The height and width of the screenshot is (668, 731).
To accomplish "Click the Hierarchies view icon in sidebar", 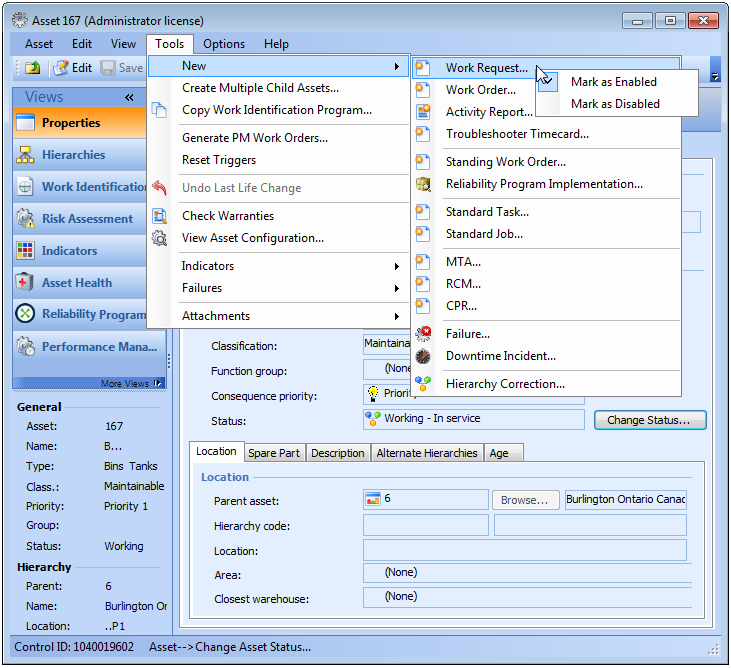I will tap(26, 155).
